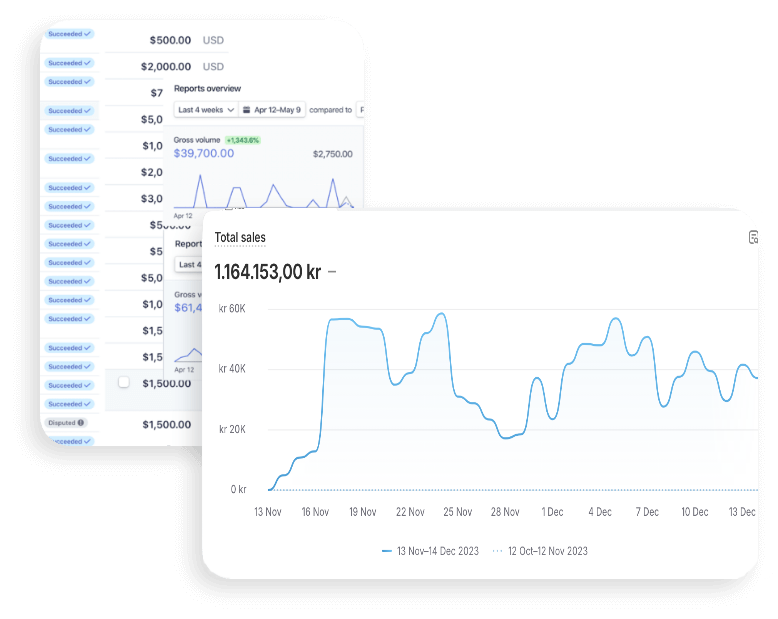Open the second report's partially hidden Last 4 dropdown
778x619 pixels.
tap(189, 264)
